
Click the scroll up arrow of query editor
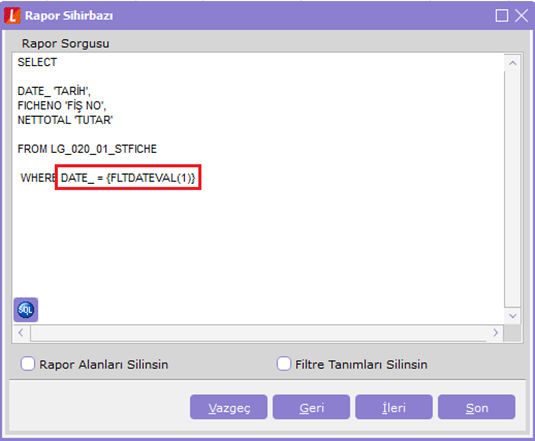(x=512, y=63)
